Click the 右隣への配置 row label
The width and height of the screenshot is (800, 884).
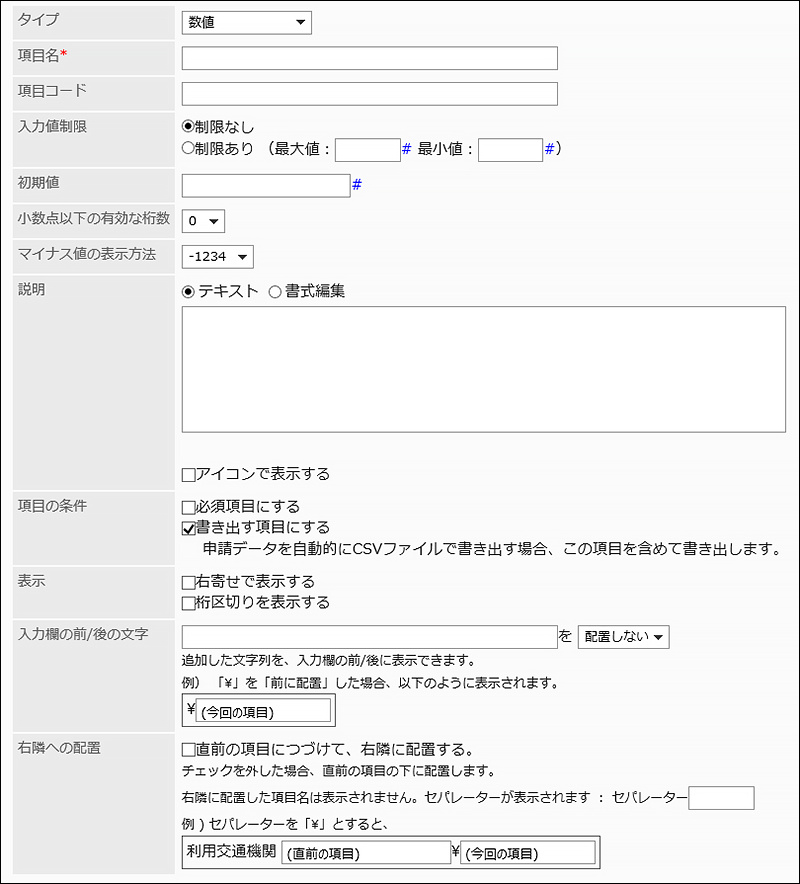[x=59, y=748]
